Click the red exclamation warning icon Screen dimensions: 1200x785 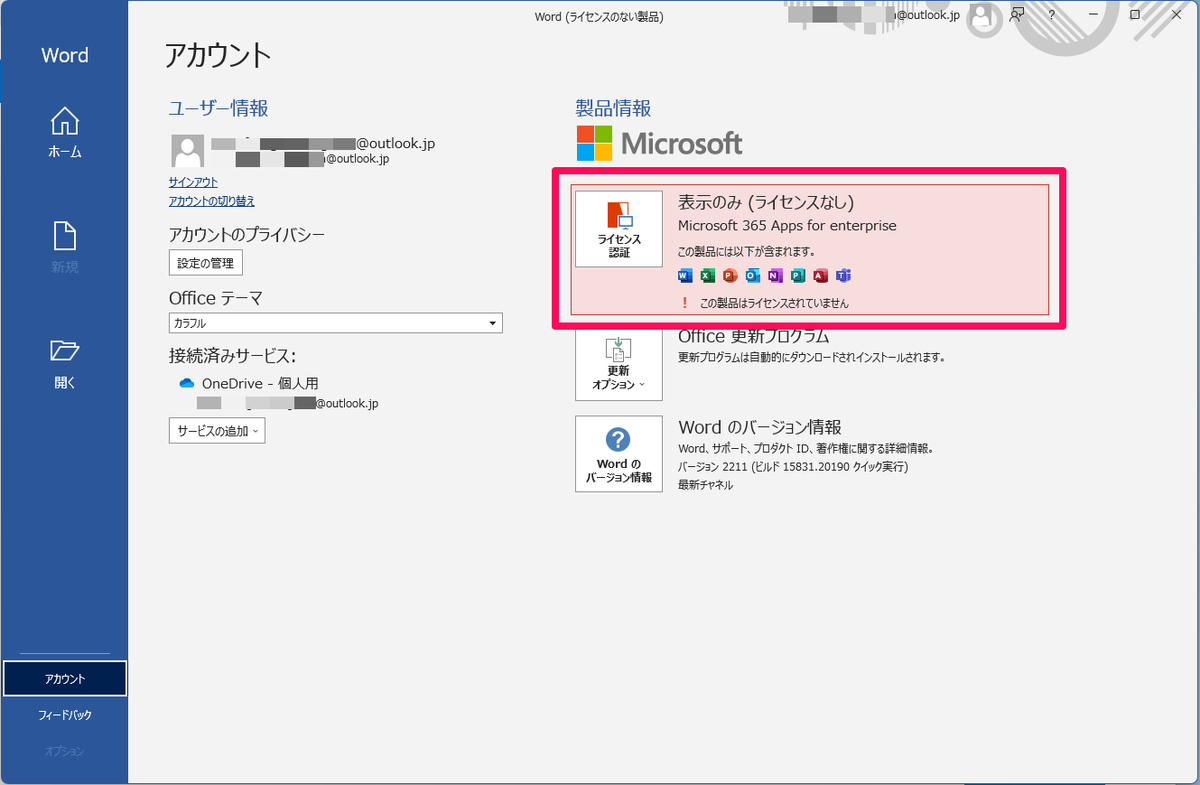coord(685,302)
